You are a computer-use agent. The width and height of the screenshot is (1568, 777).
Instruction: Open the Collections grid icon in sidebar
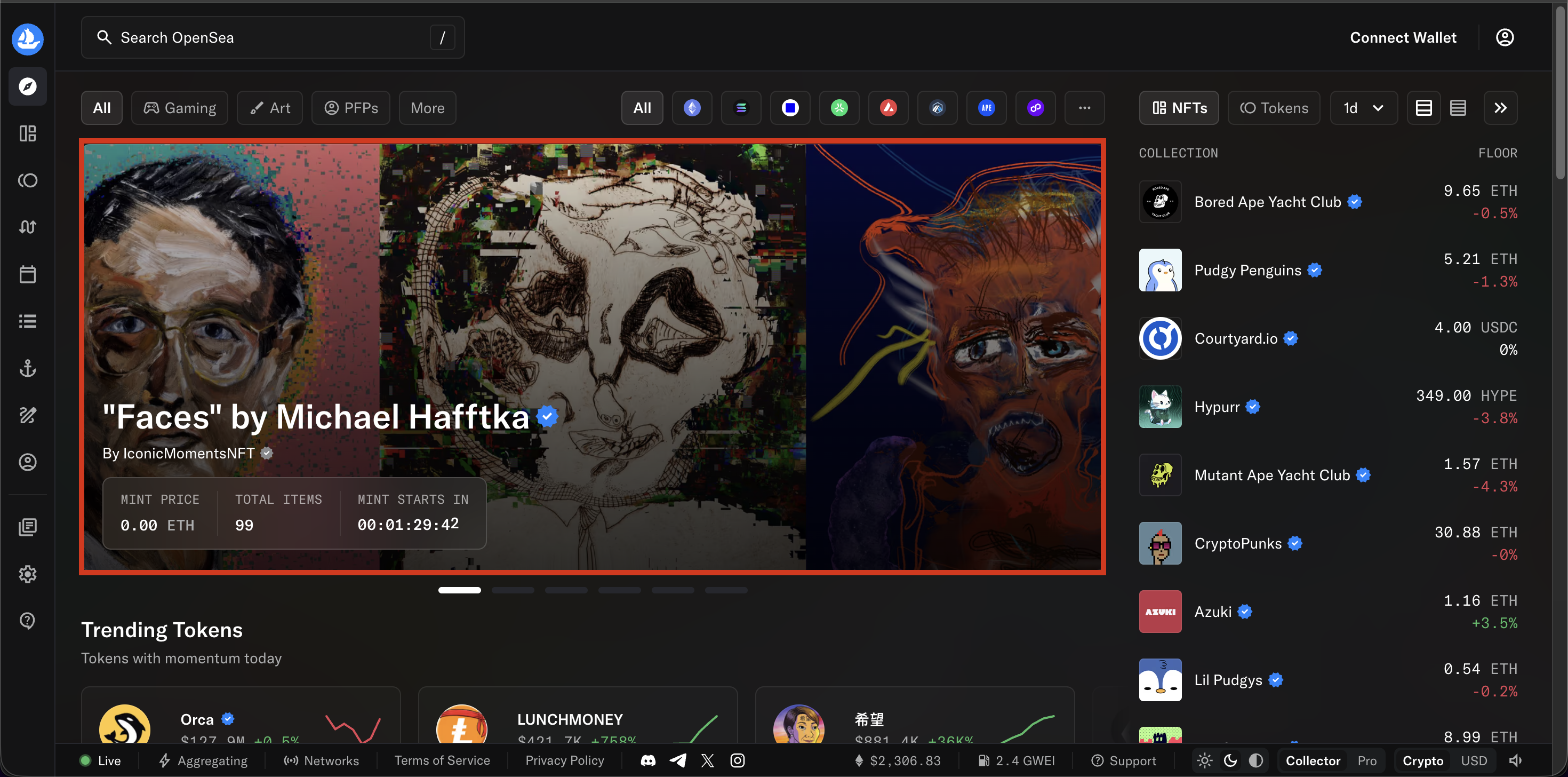click(27, 133)
